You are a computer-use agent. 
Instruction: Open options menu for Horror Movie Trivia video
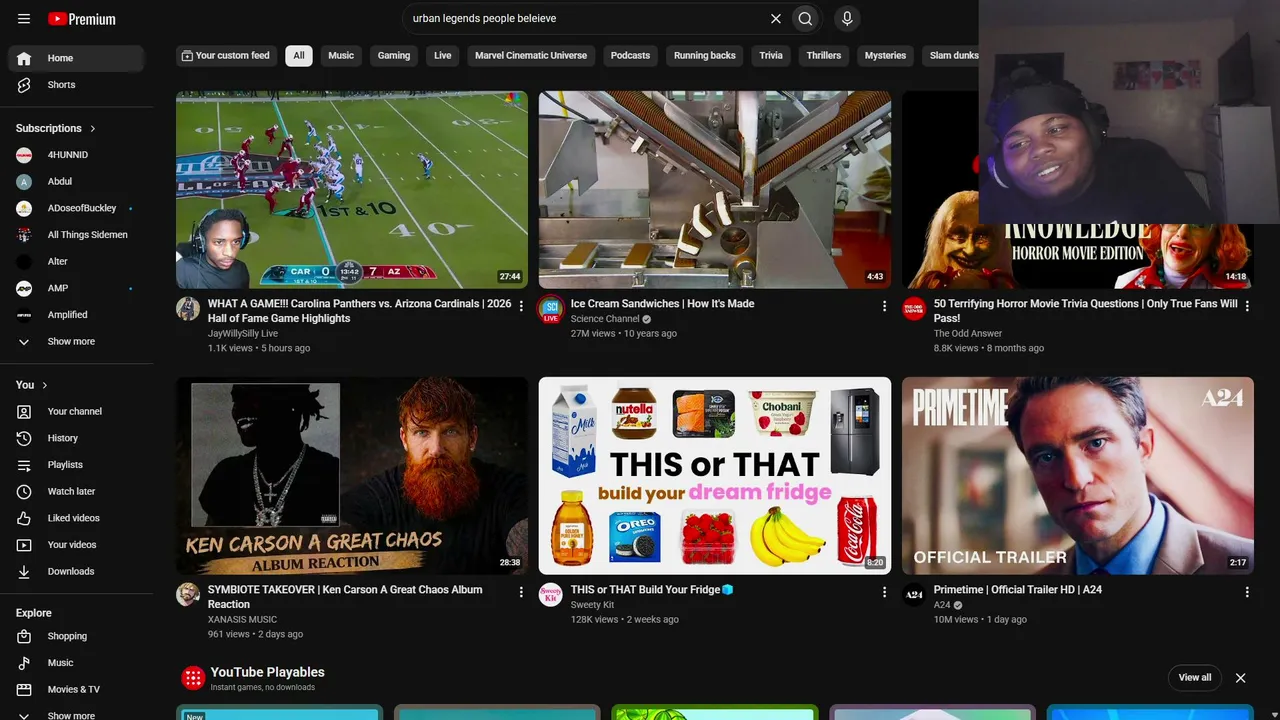[x=1247, y=306]
